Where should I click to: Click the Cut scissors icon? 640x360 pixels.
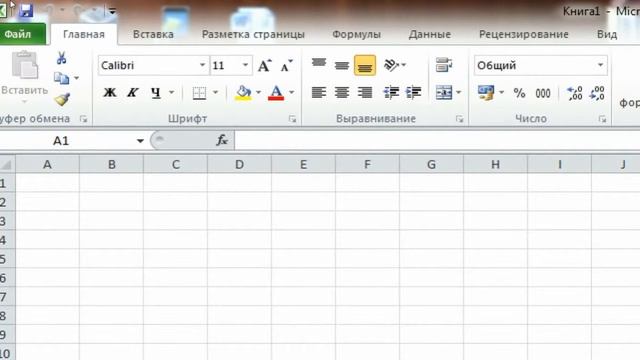click(x=61, y=58)
